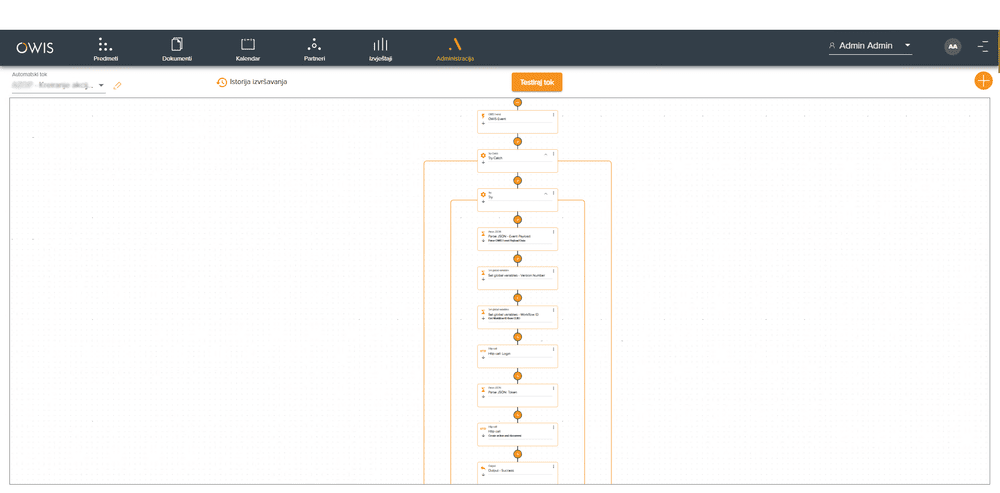Select Set global variables - Version Number title
1000x493 pixels.
tap(517, 275)
